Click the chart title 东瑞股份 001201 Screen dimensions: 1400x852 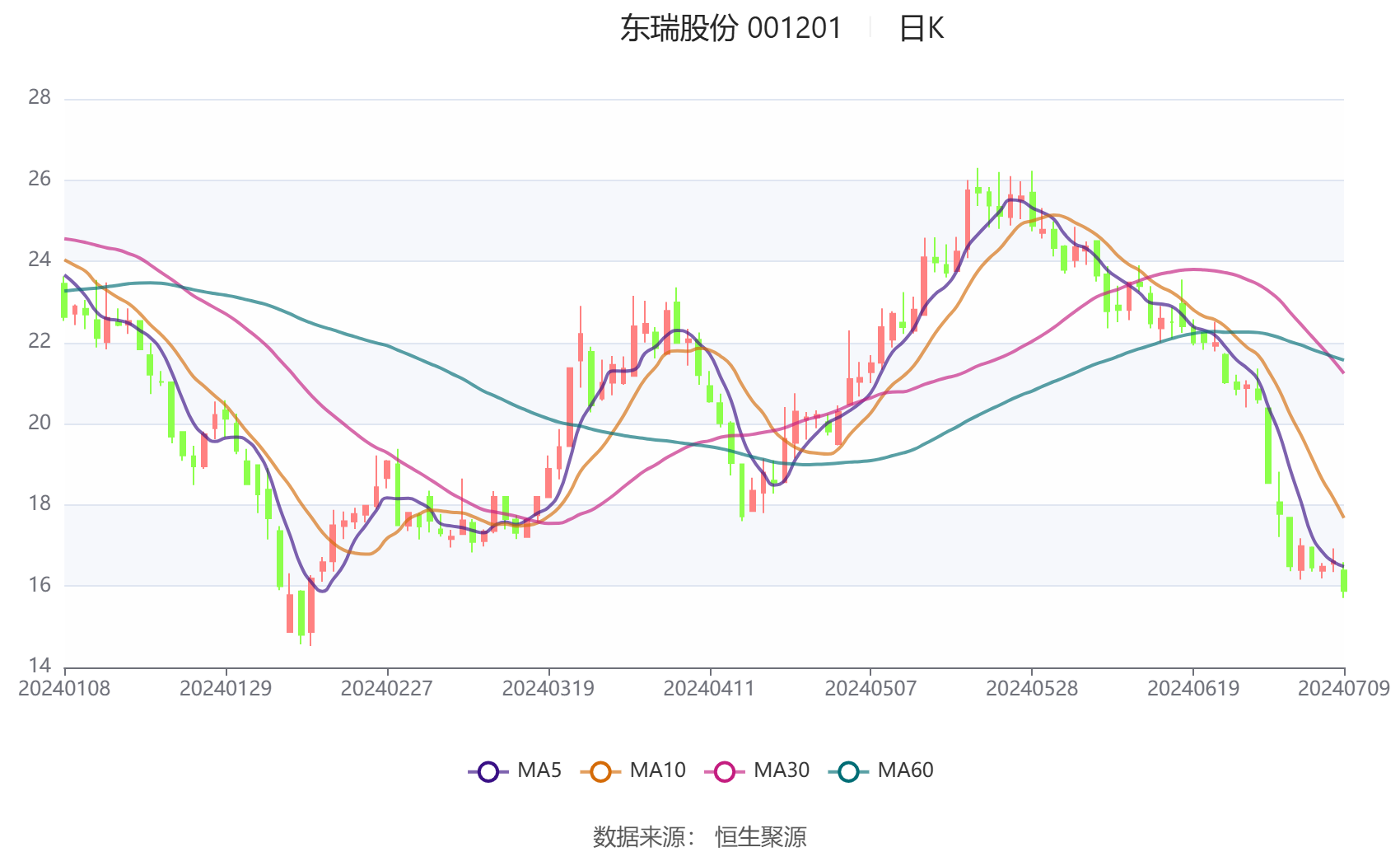pos(730,29)
